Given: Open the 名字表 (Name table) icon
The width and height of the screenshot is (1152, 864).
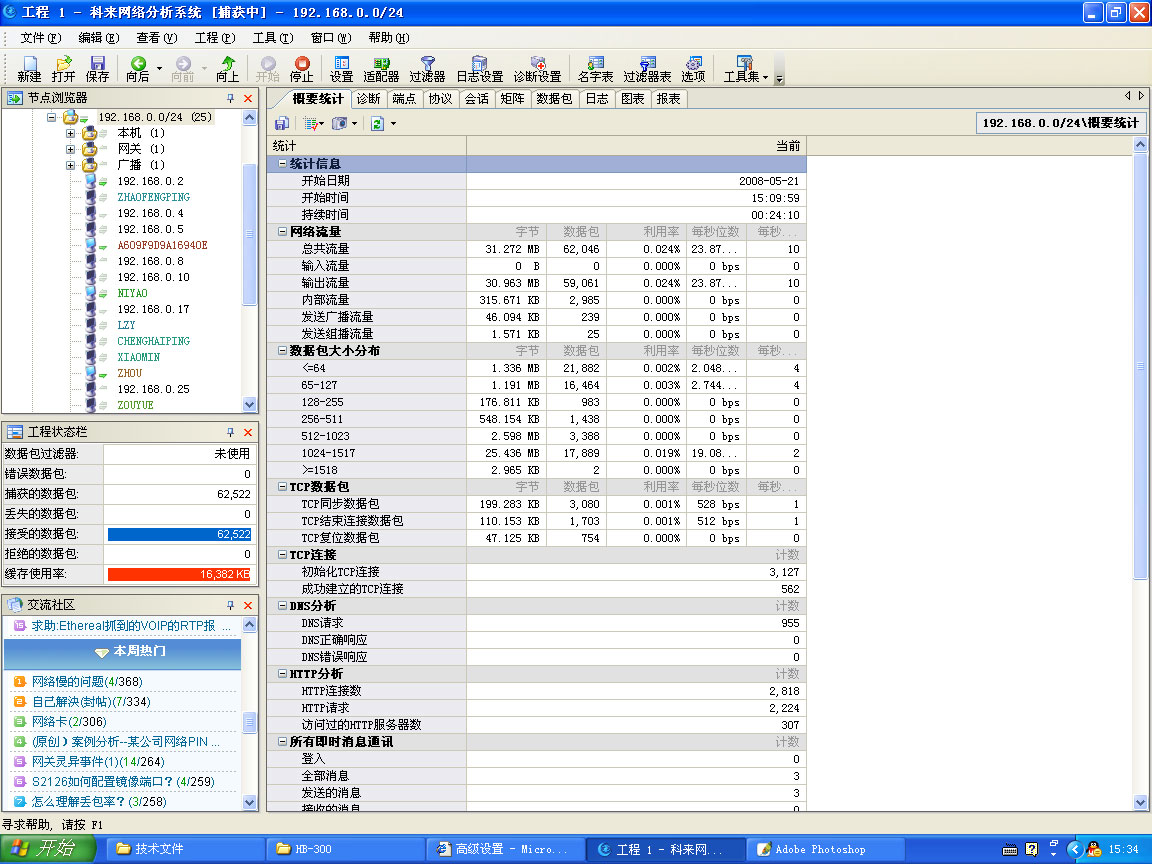Looking at the screenshot, I should [595, 68].
